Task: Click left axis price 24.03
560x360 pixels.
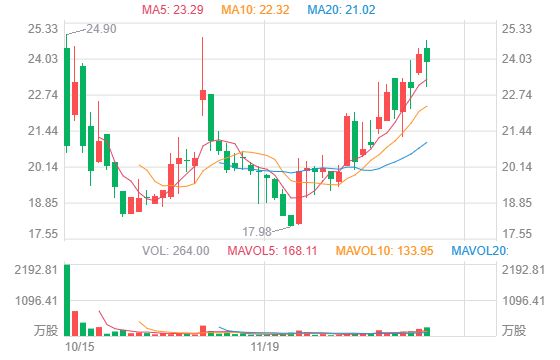Action: (43, 58)
